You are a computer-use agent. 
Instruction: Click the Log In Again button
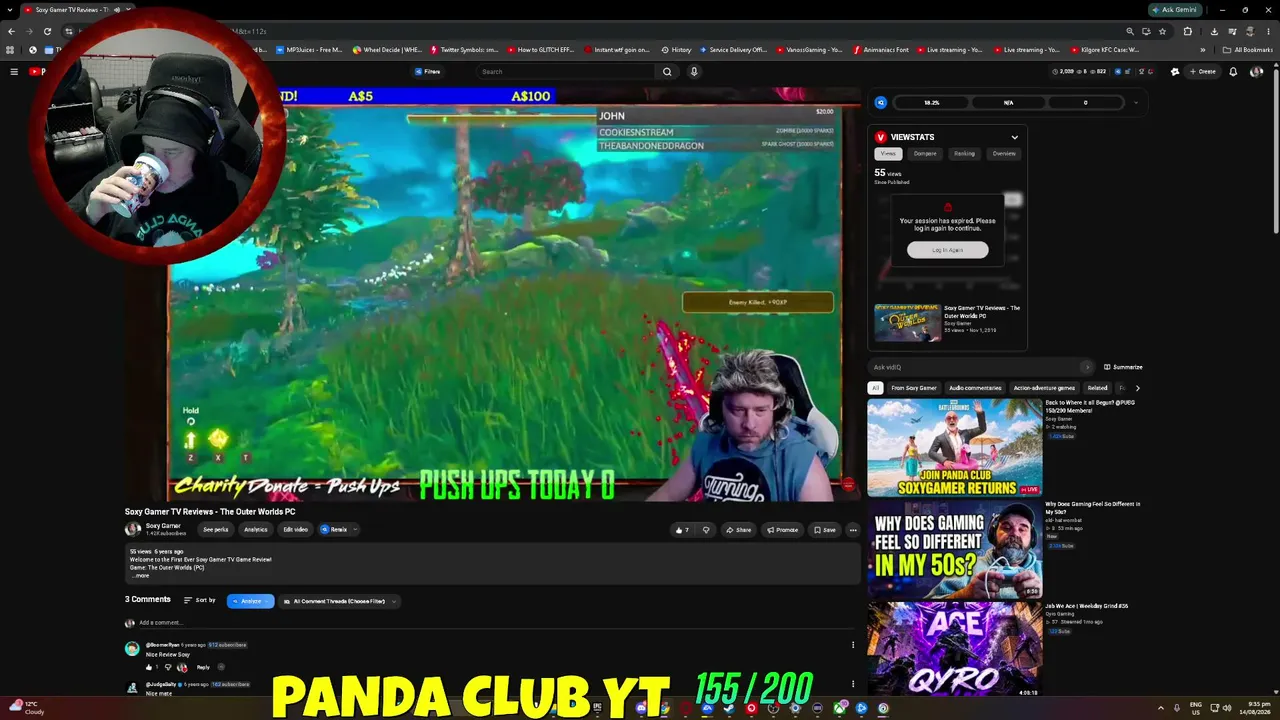pyautogui.click(x=948, y=250)
